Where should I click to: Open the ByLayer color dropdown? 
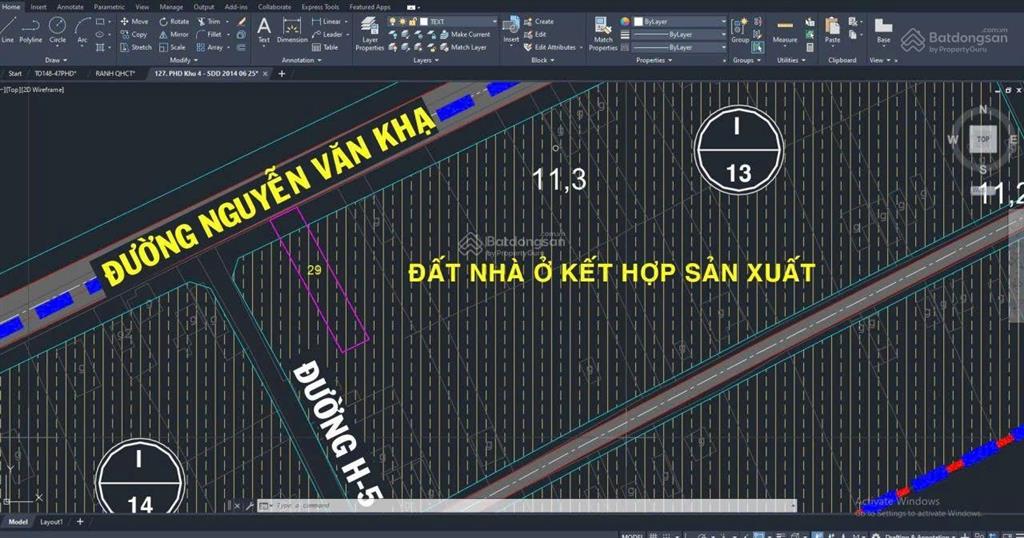(680, 22)
